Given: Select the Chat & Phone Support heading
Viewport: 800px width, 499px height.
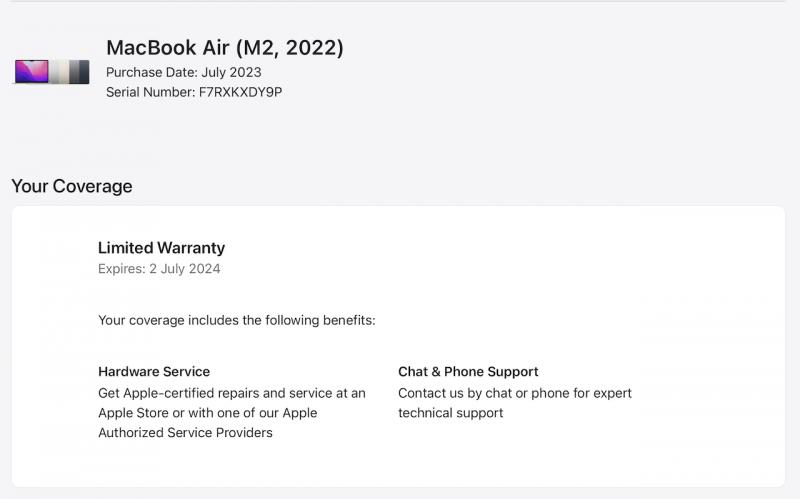Looking at the screenshot, I should pyautogui.click(x=468, y=372).
